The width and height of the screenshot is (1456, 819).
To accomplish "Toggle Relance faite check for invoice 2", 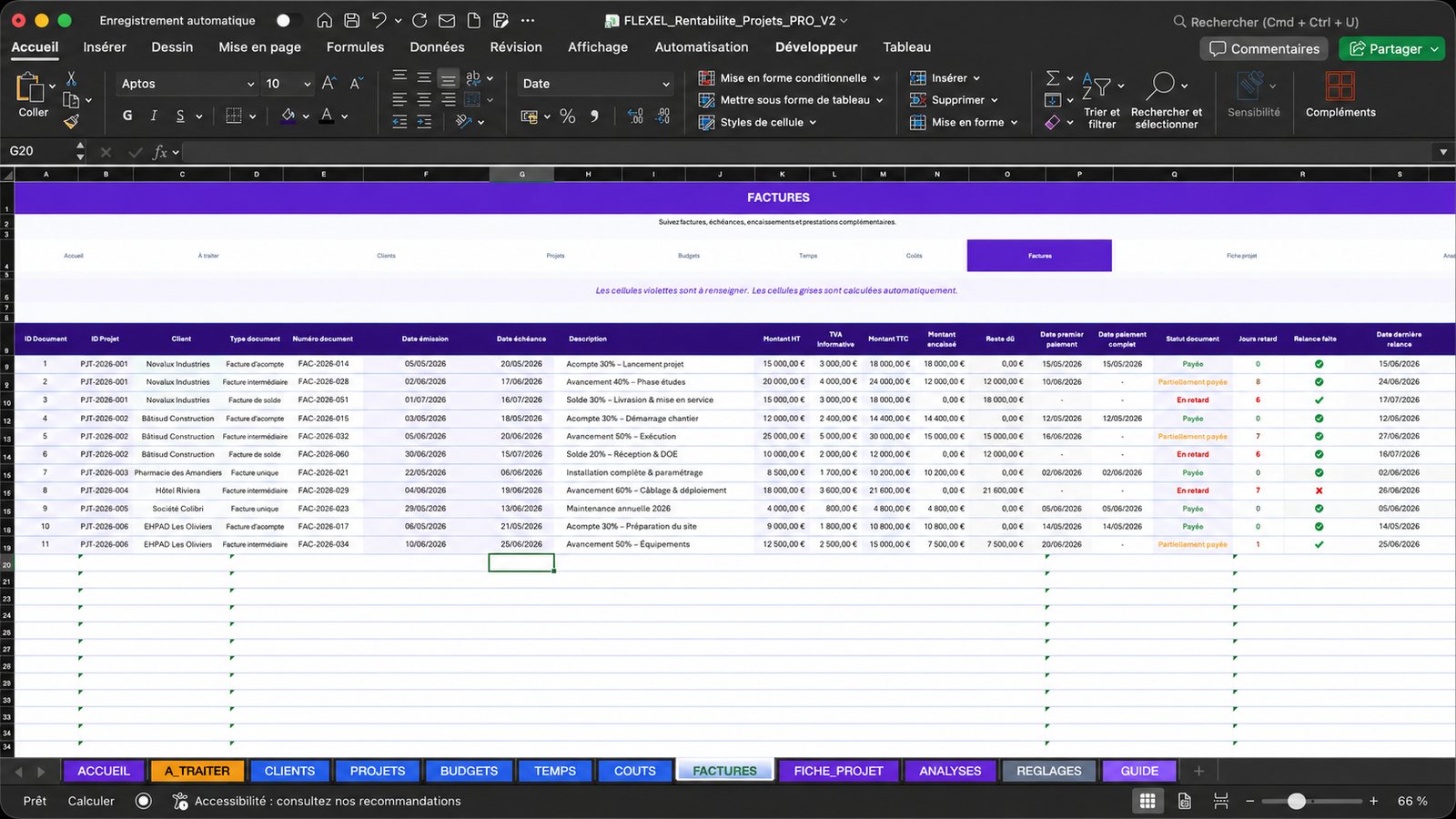I will click(x=1319, y=382).
